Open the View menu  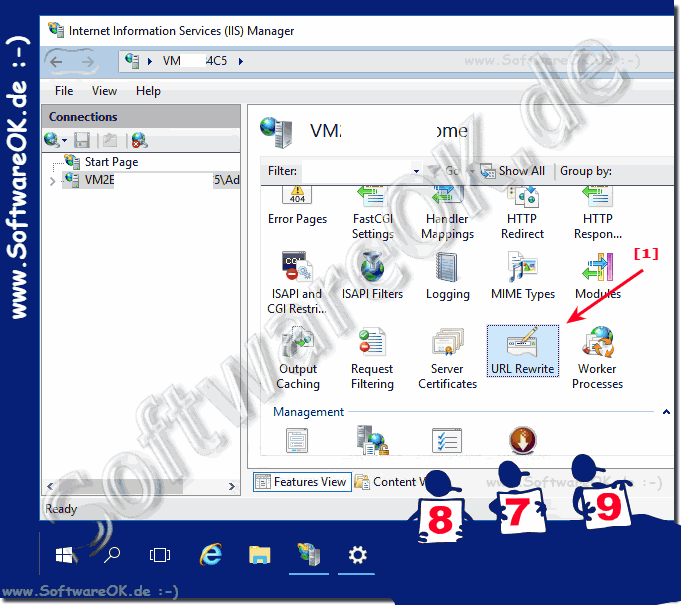coord(104,91)
